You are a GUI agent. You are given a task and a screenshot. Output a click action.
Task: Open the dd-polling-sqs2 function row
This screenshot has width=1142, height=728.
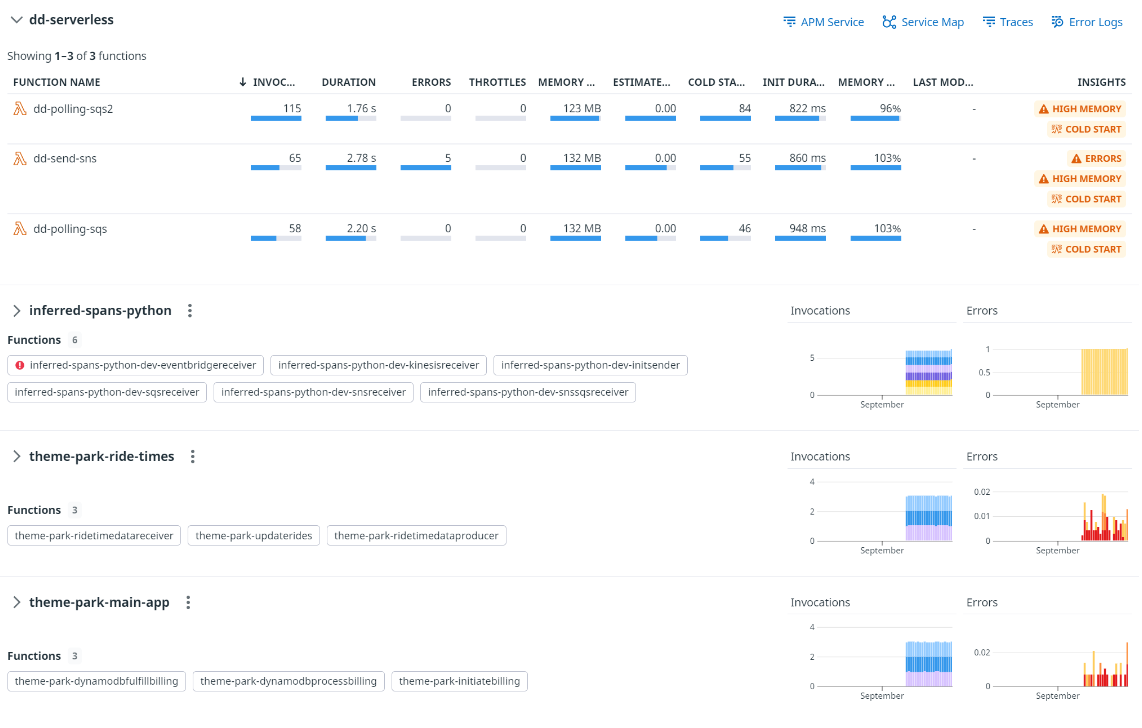click(x=570, y=119)
